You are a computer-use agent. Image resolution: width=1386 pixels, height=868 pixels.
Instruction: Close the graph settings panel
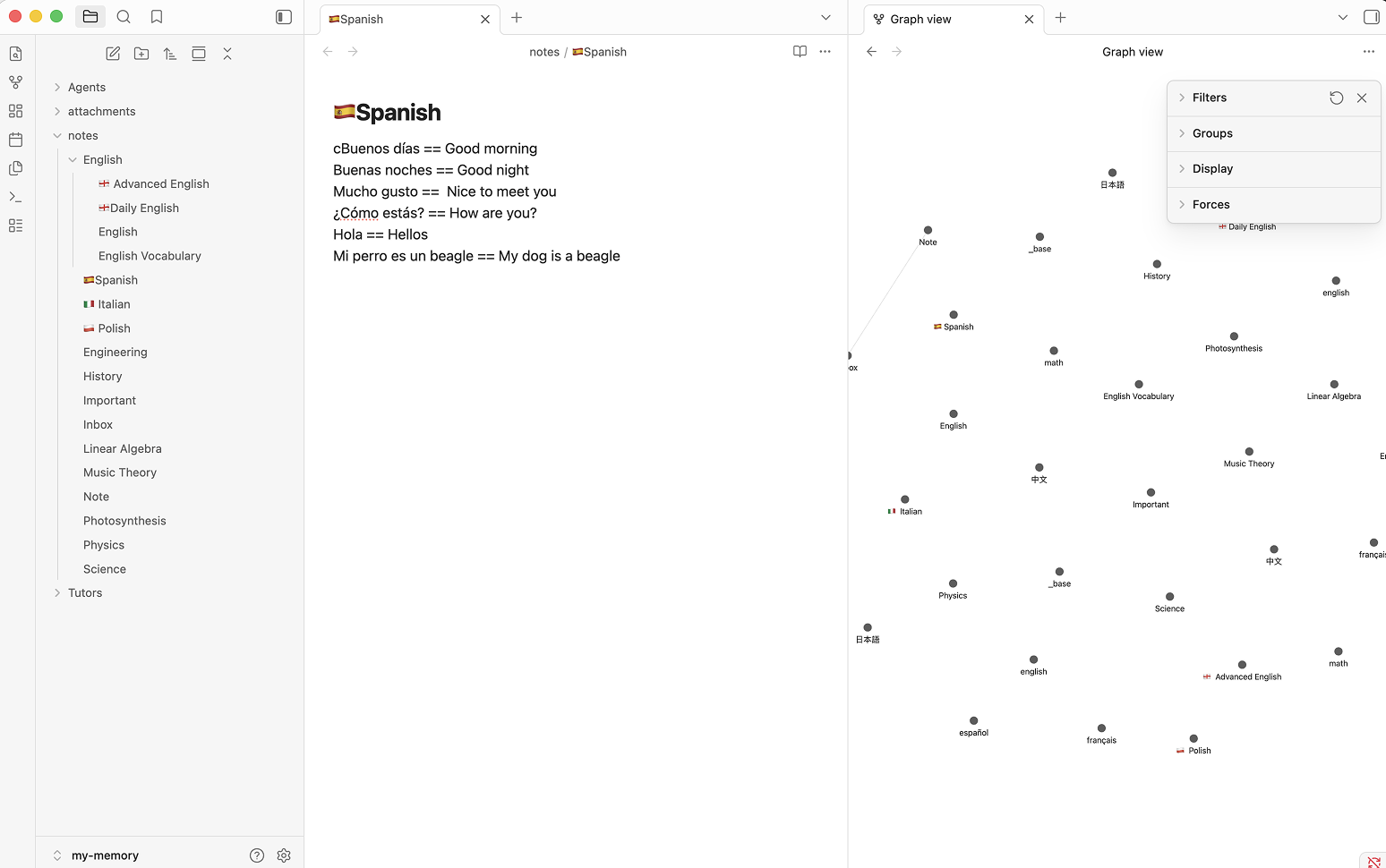1362,98
